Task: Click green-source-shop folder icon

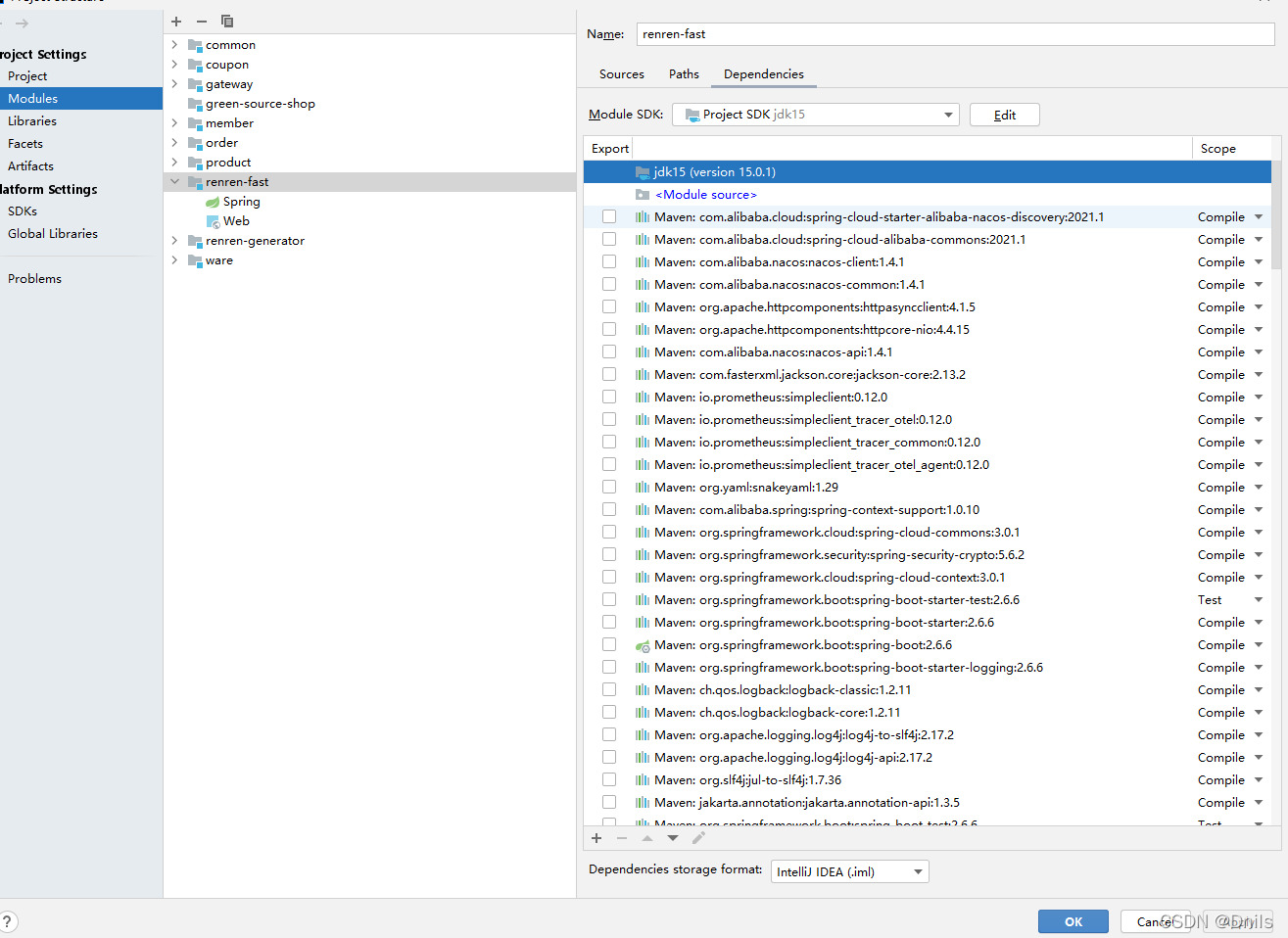Action: [x=195, y=104]
